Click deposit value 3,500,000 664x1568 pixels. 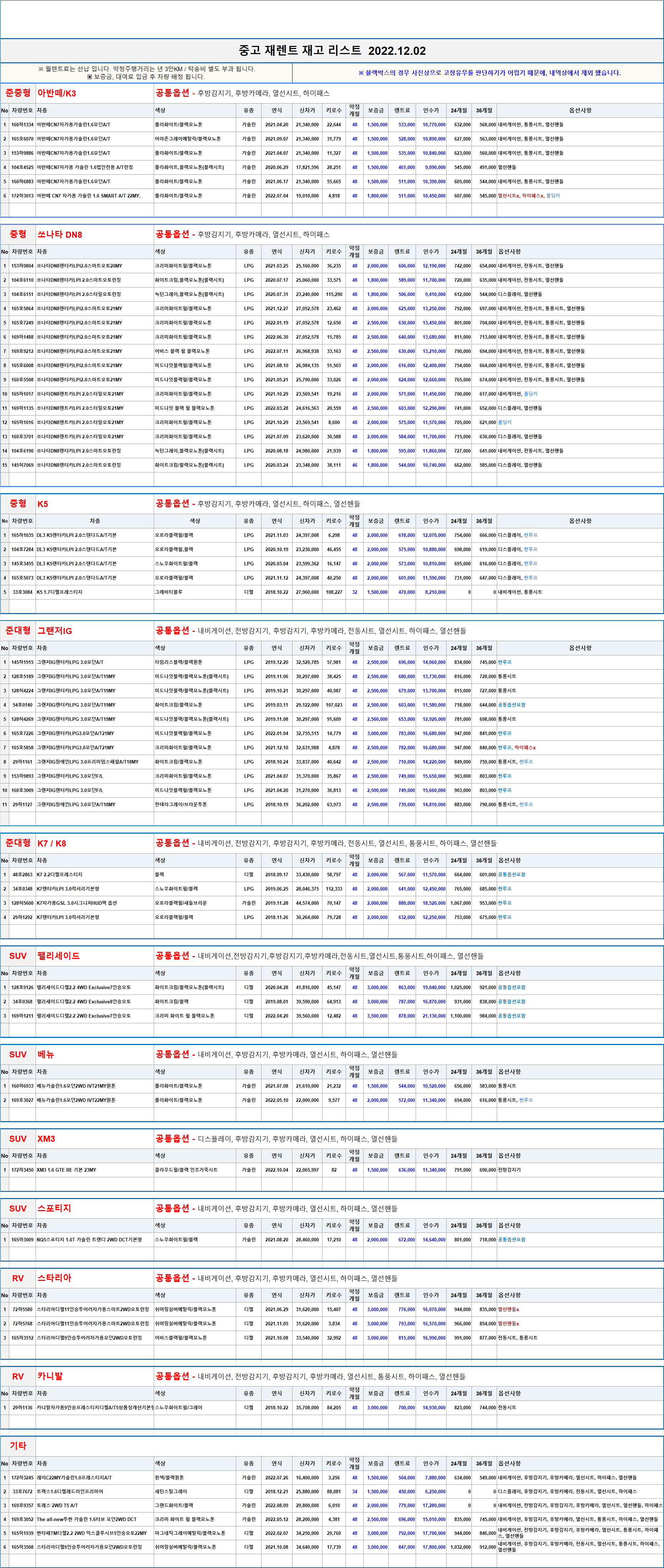pyautogui.click(x=377, y=1016)
